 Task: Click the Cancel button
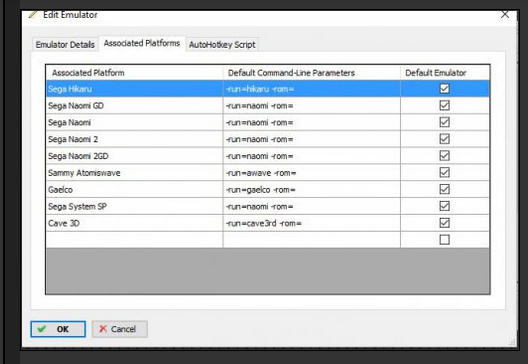coord(120,329)
